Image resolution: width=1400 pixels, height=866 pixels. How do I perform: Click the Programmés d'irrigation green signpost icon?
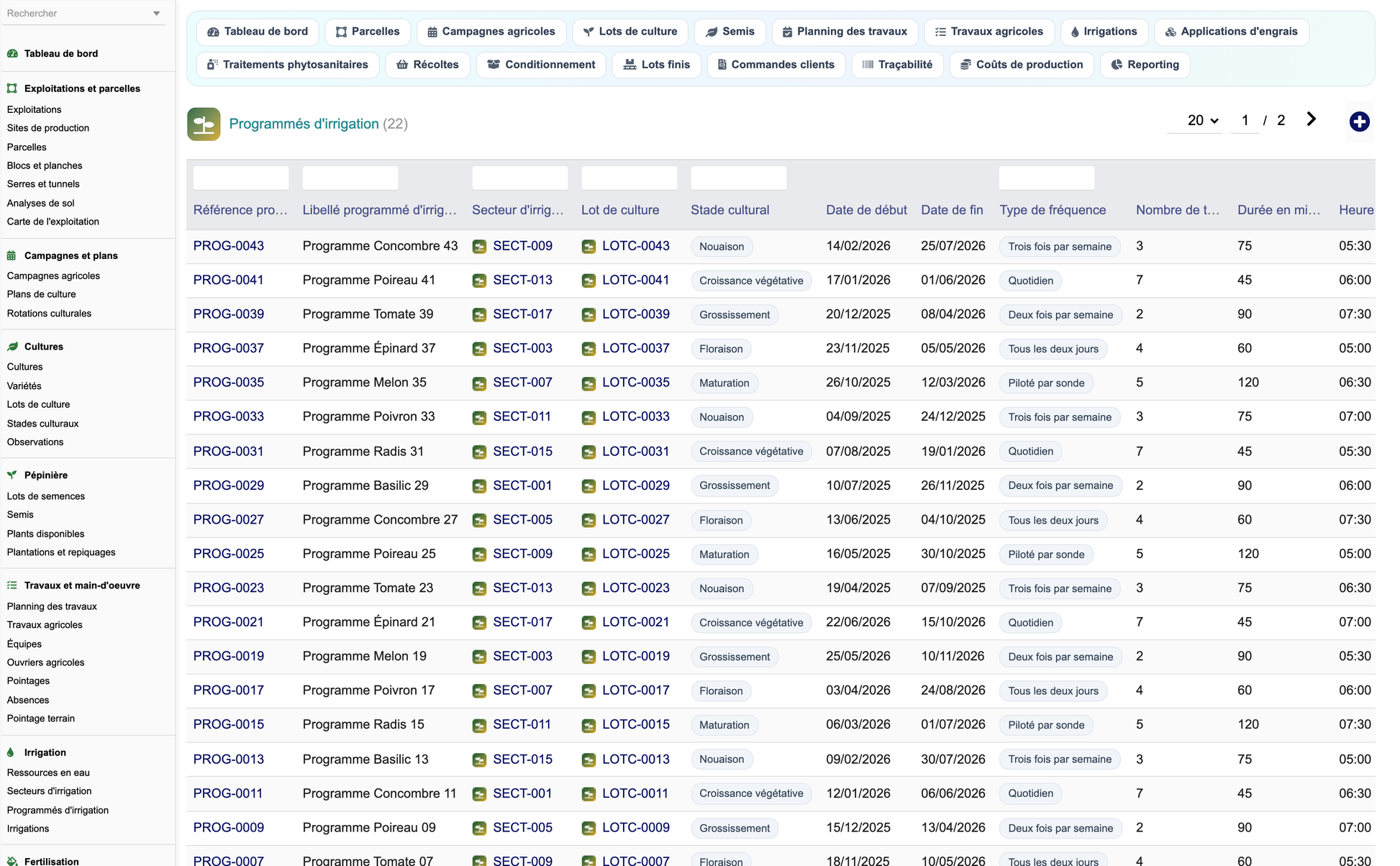click(x=204, y=124)
